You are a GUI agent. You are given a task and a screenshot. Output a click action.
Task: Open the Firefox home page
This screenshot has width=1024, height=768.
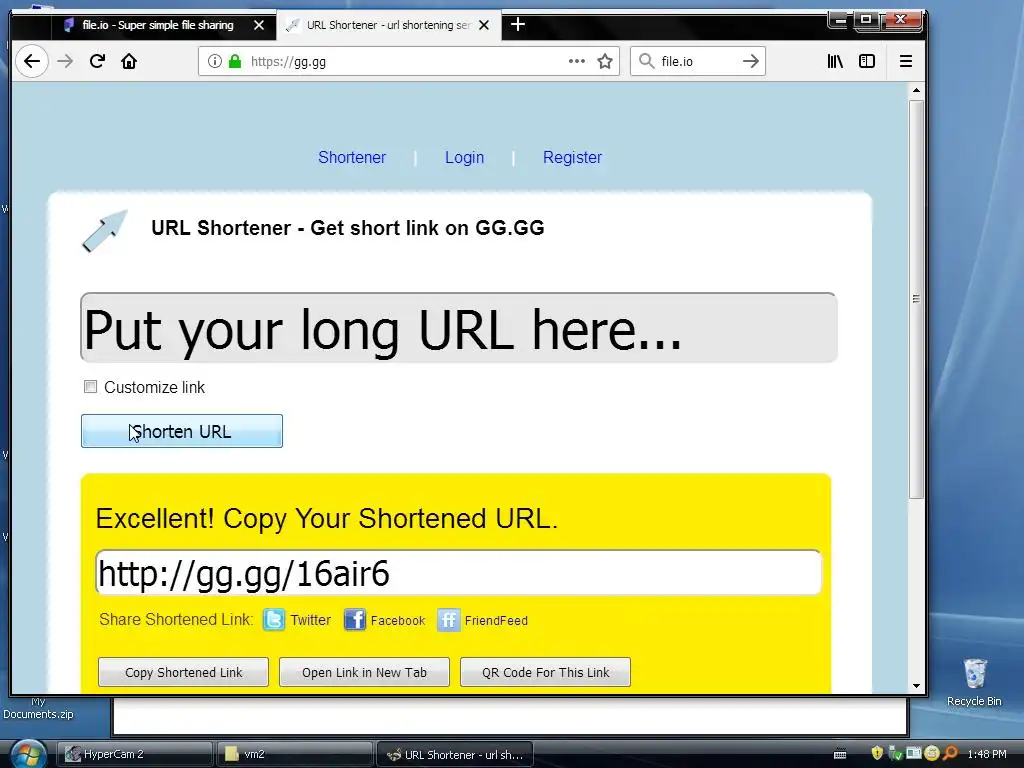pyautogui.click(x=129, y=61)
